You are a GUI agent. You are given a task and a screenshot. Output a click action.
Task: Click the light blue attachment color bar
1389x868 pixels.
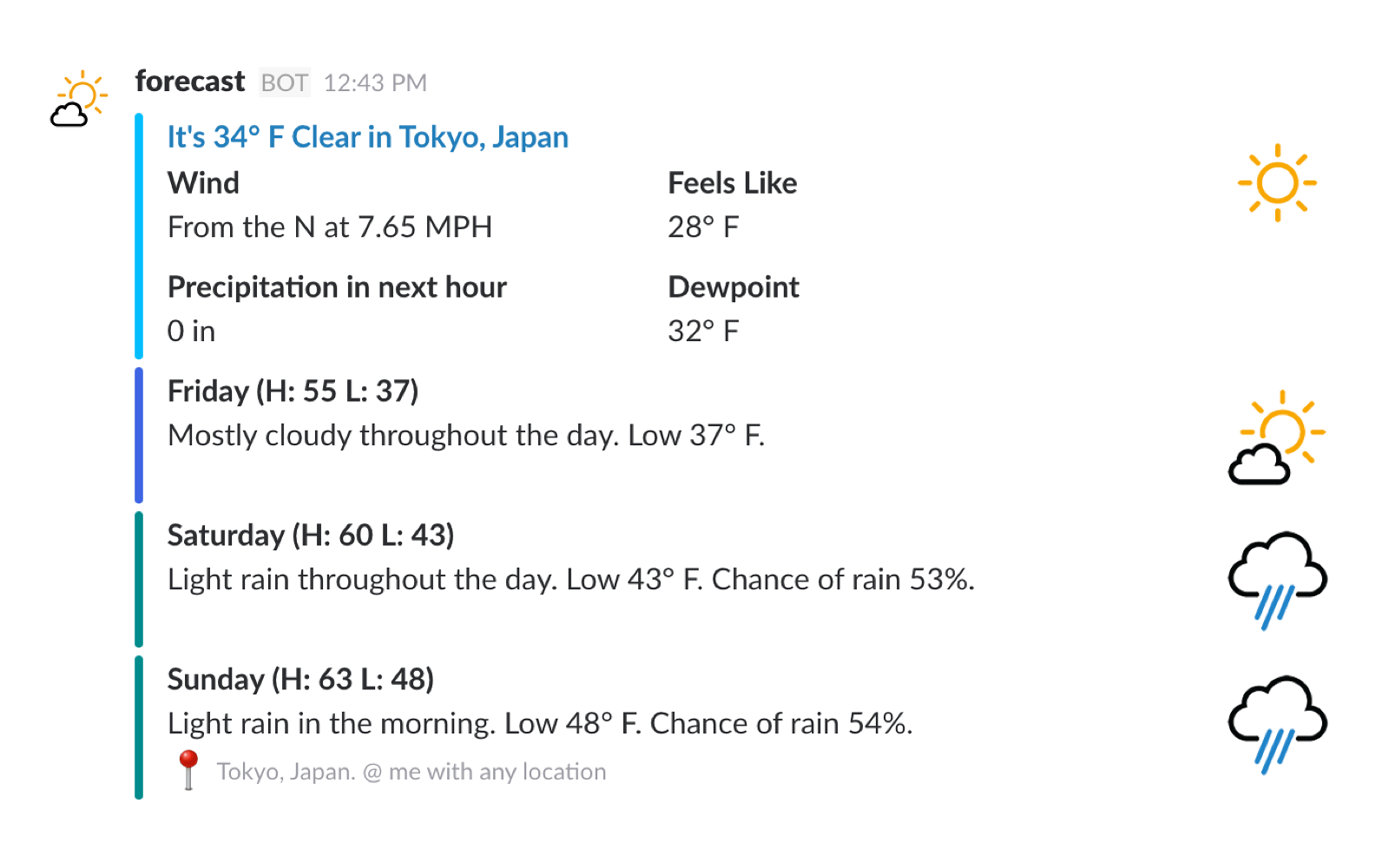pyautogui.click(x=139, y=236)
